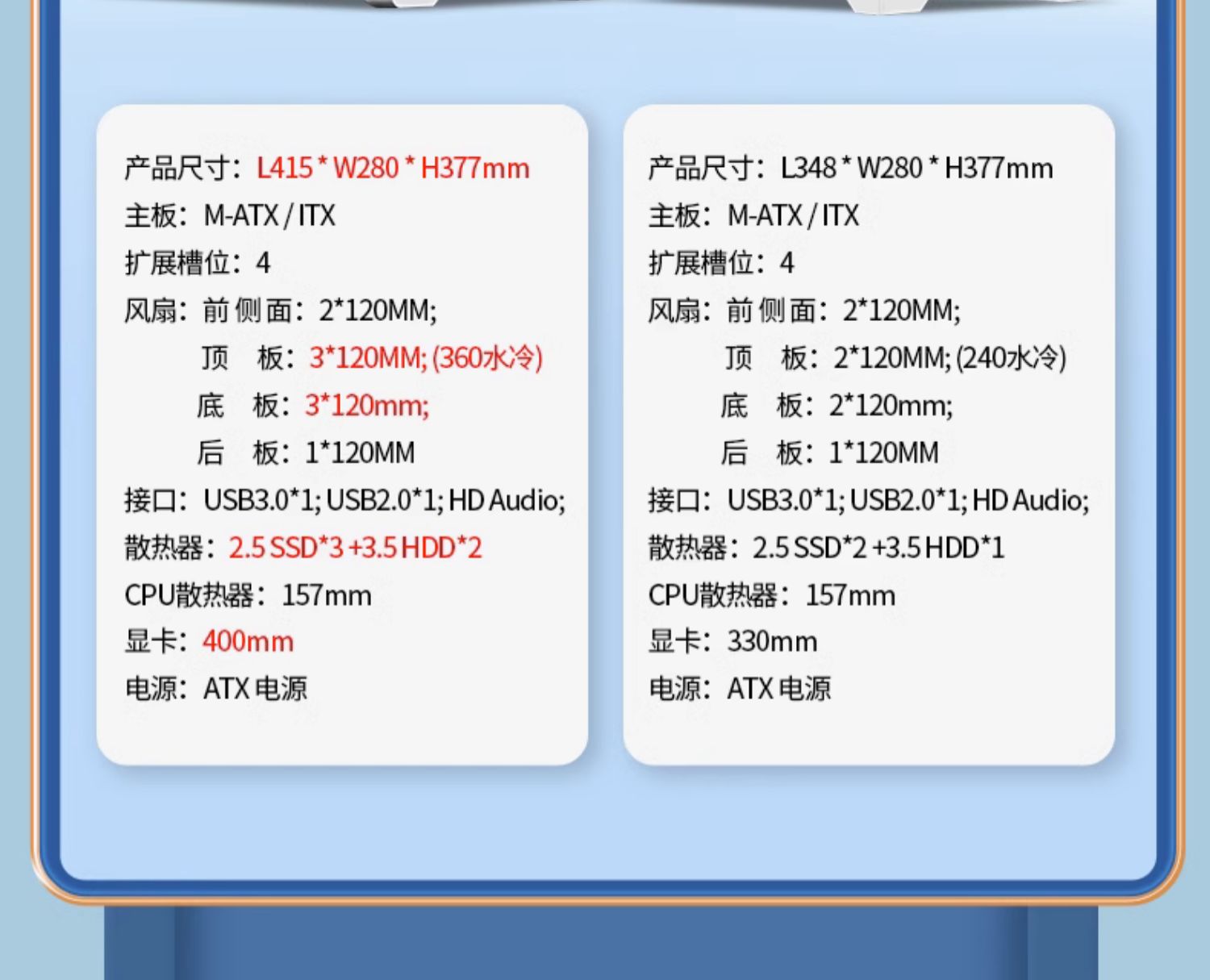
Task: Click CPU散热器 157mm in right card
Action: tap(772, 596)
